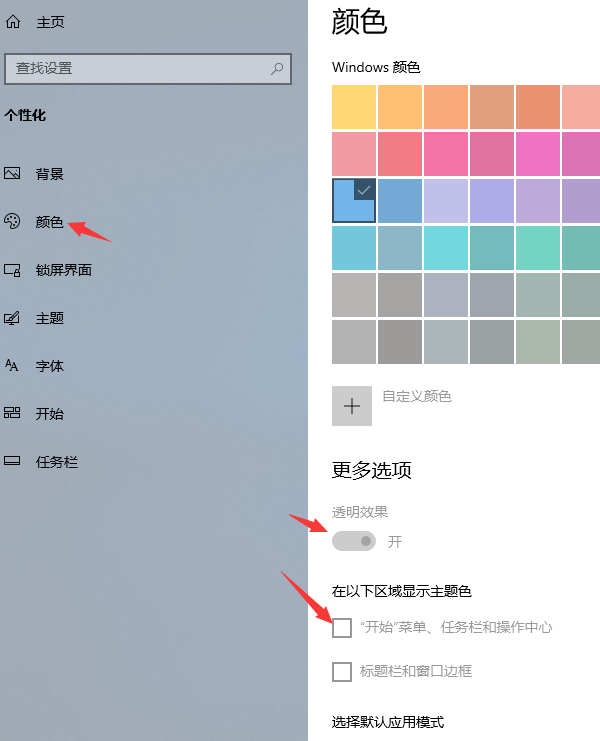This screenshot has height=741, width=600.
Task: Toggle the 透明效果 switch
Action: pyautogui.click(x=354, y=541)
